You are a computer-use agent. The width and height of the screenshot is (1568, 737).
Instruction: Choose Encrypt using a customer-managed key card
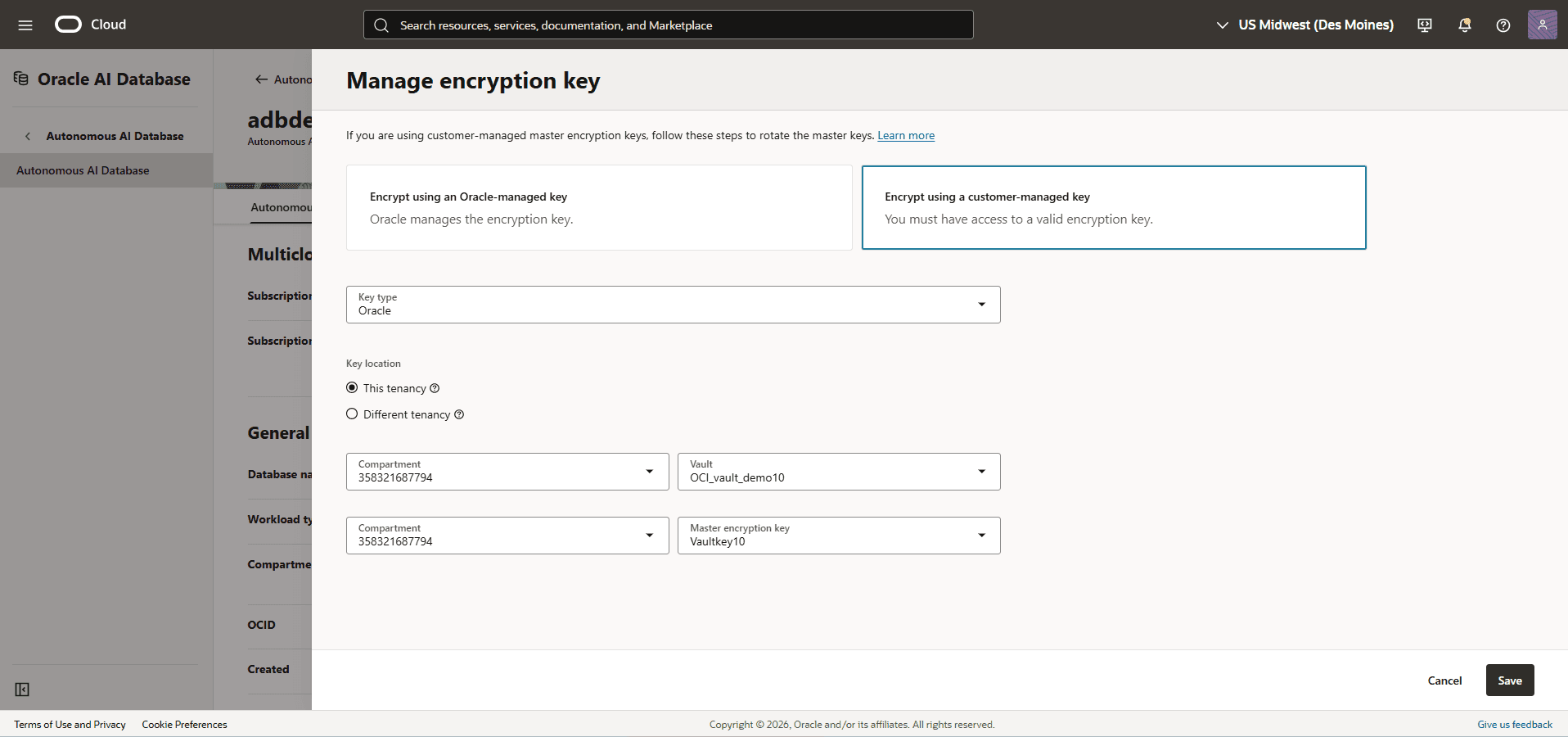[1114, 208]
